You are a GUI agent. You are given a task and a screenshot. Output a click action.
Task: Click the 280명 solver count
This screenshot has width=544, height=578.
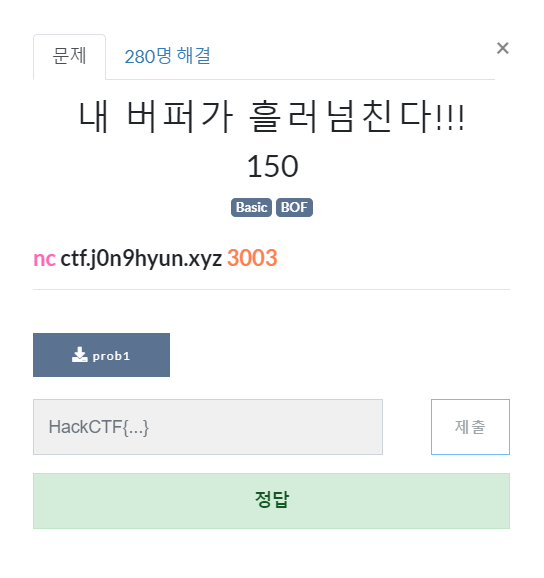click(x=148, y=56)
